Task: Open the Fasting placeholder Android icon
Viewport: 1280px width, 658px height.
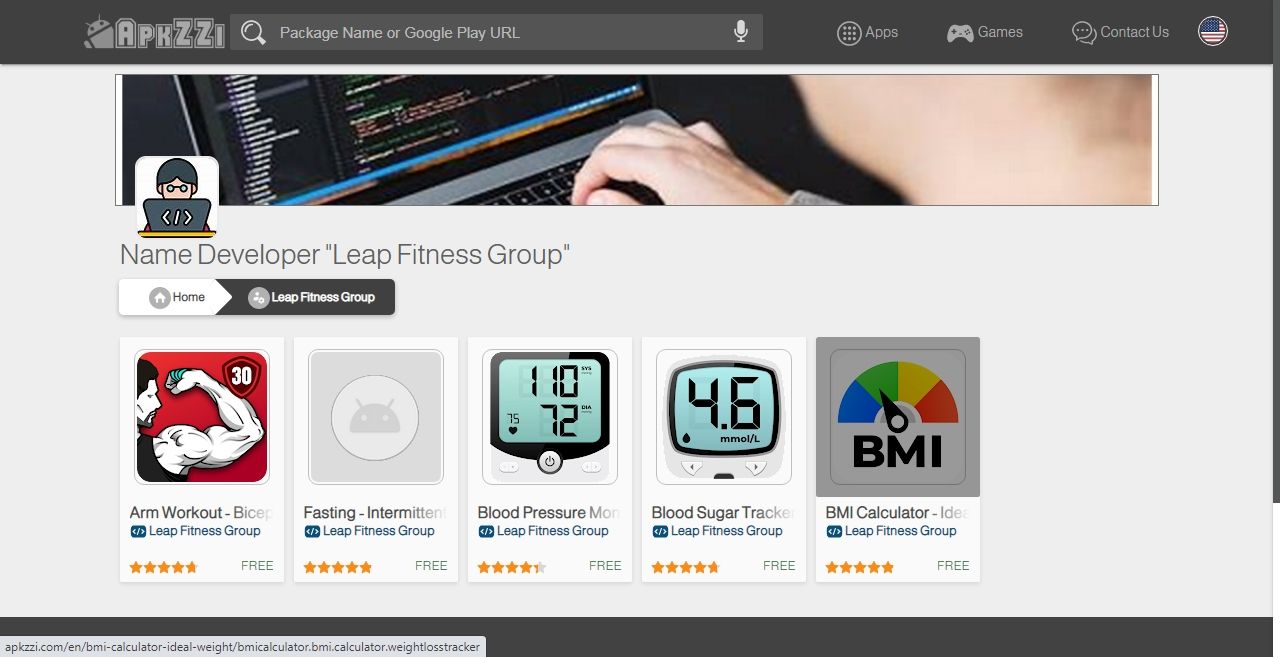Action: [376, 417]
